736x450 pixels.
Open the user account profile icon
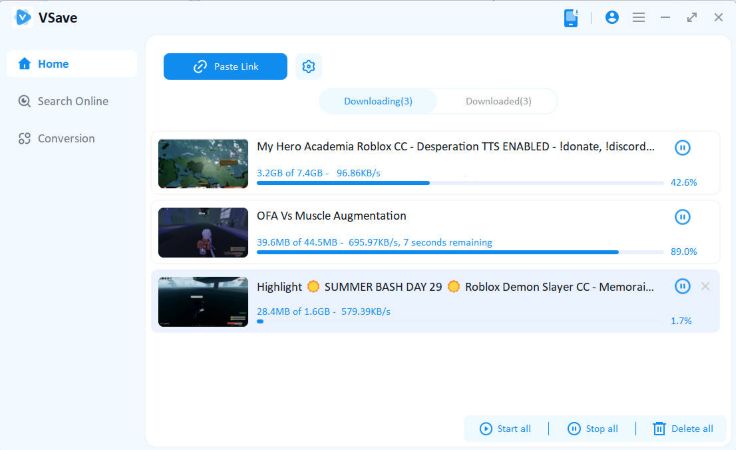[x=612, y=17]
